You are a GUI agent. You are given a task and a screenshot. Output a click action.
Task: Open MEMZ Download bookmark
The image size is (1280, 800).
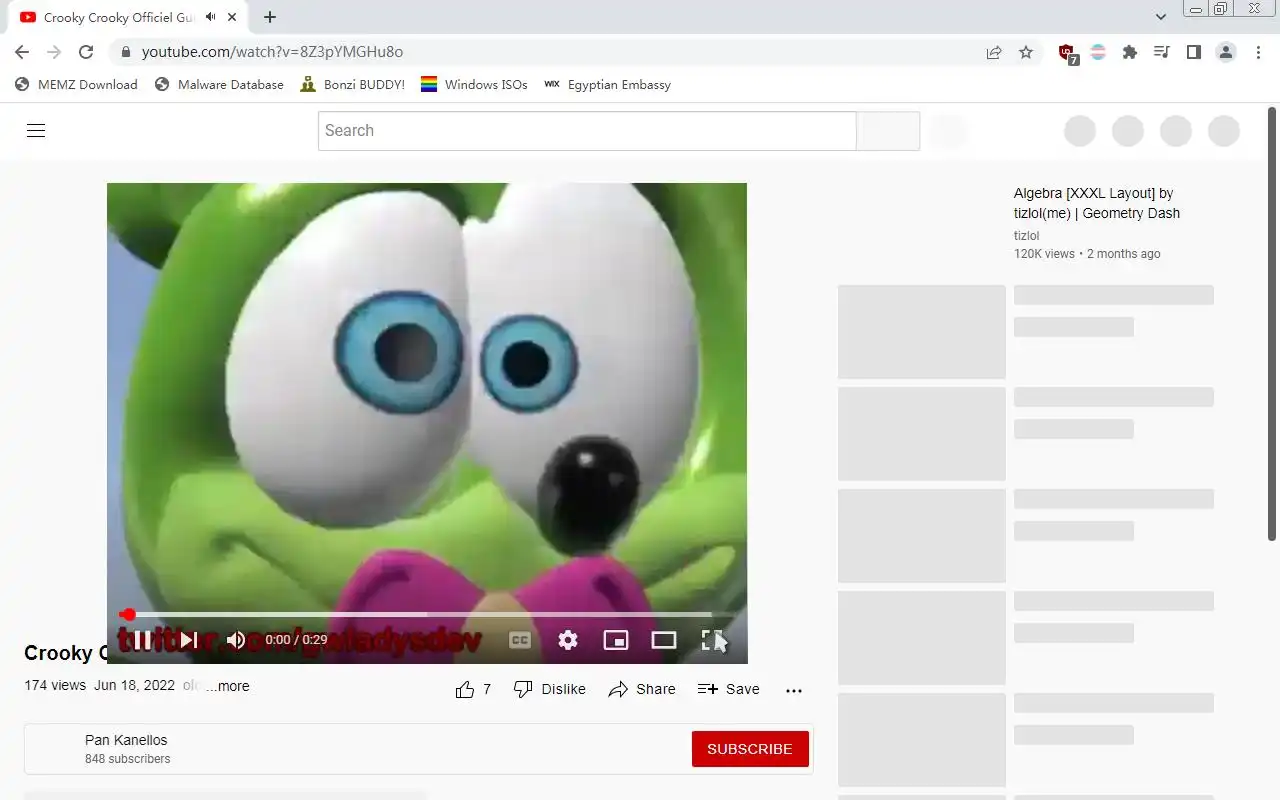click(x=76, y=84)
